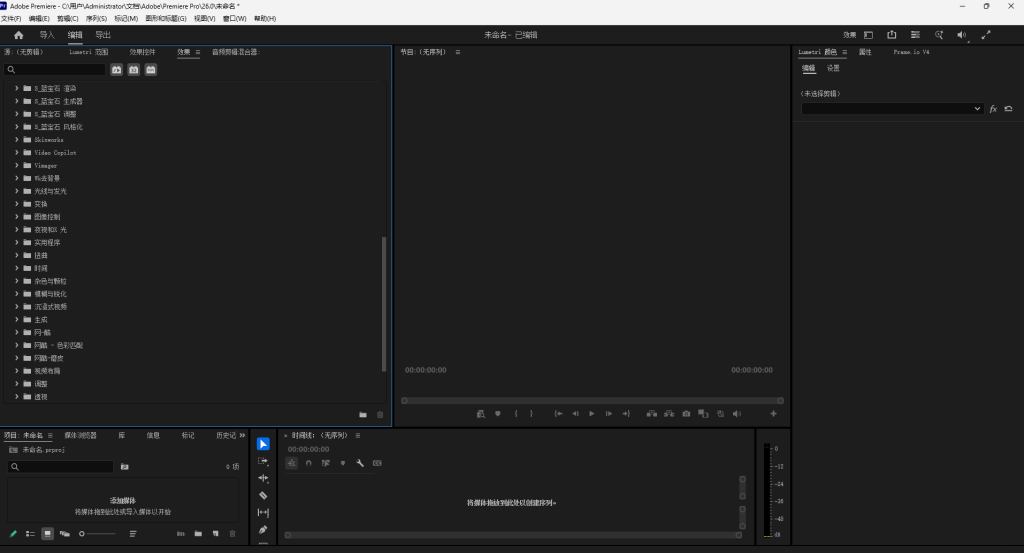Click the Overwrite button in Program monitor

click(x=669, y=414)
